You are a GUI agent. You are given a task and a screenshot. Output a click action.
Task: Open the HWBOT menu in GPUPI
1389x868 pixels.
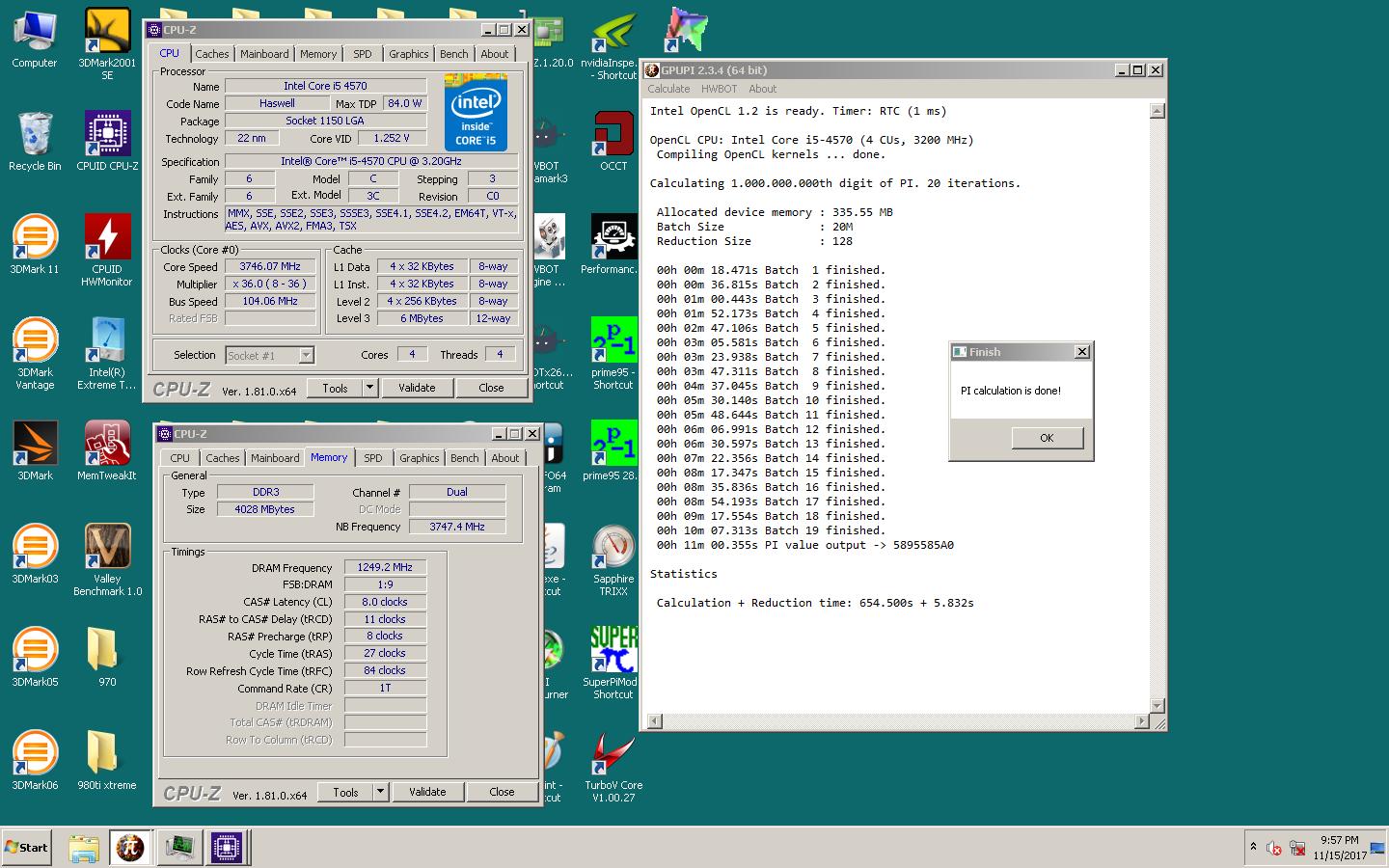(719, 89)
